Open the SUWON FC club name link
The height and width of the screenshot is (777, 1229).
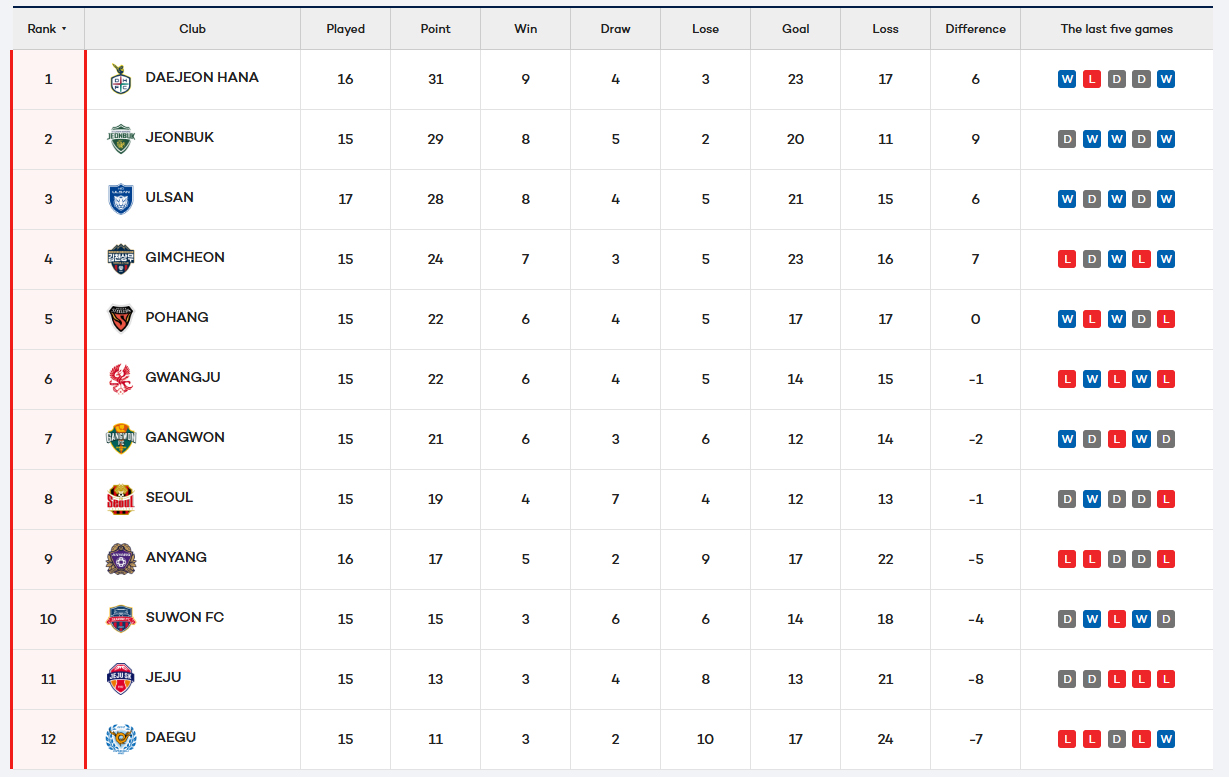184,617
